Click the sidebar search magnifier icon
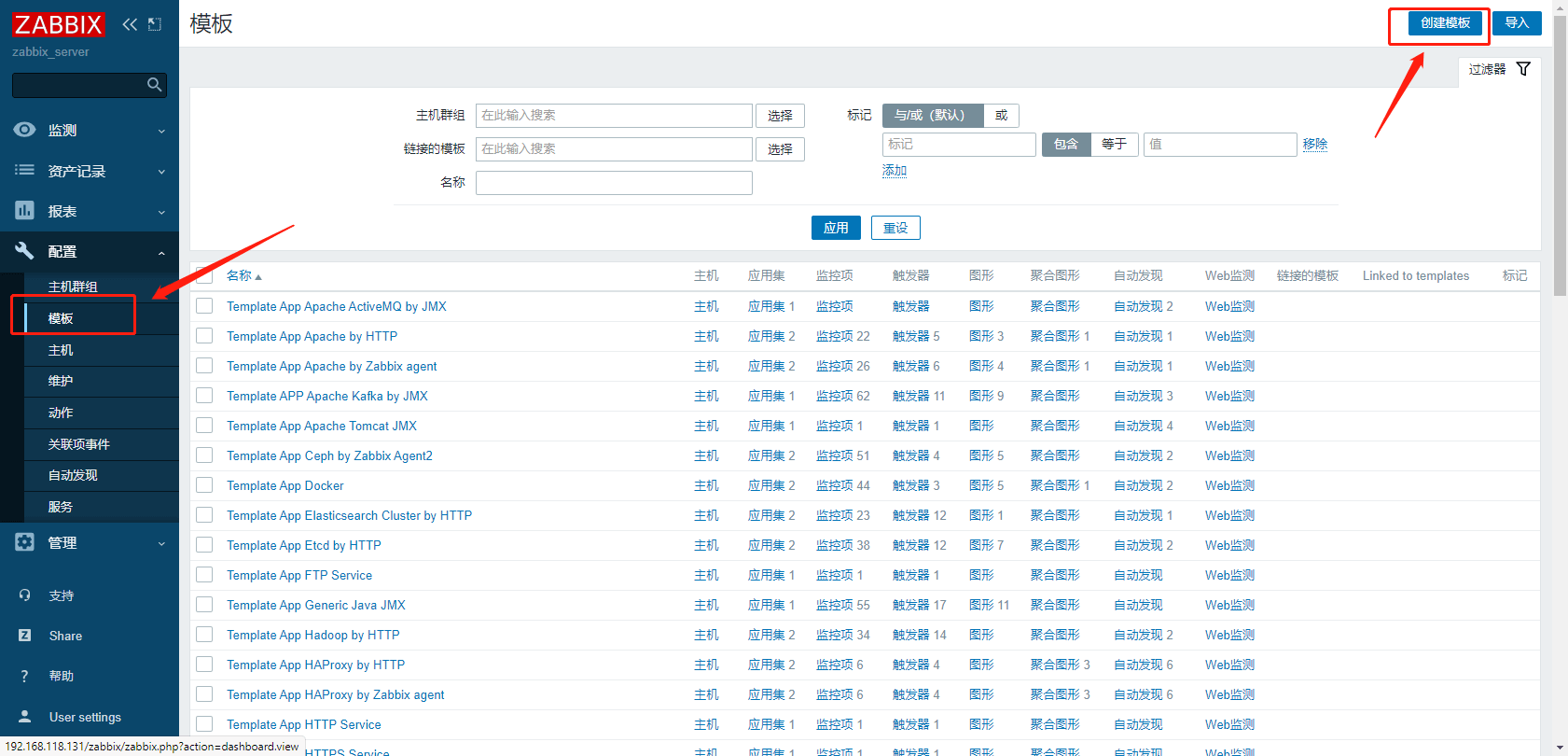The image size is (1568, 756). [x=155, y=85]
